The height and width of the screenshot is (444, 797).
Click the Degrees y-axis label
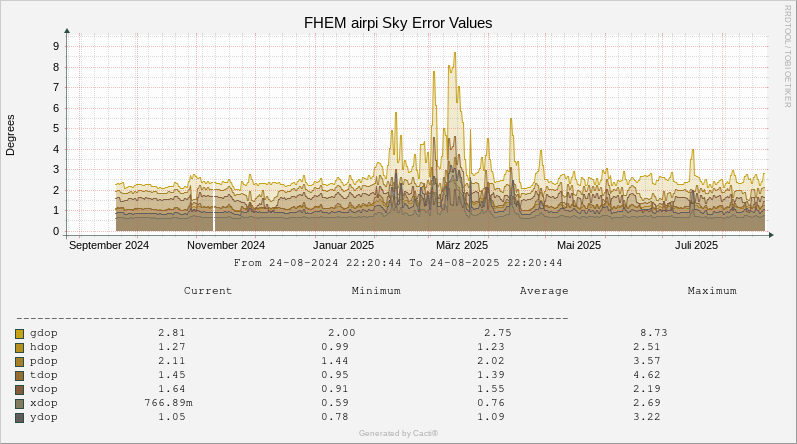(10, 135)
